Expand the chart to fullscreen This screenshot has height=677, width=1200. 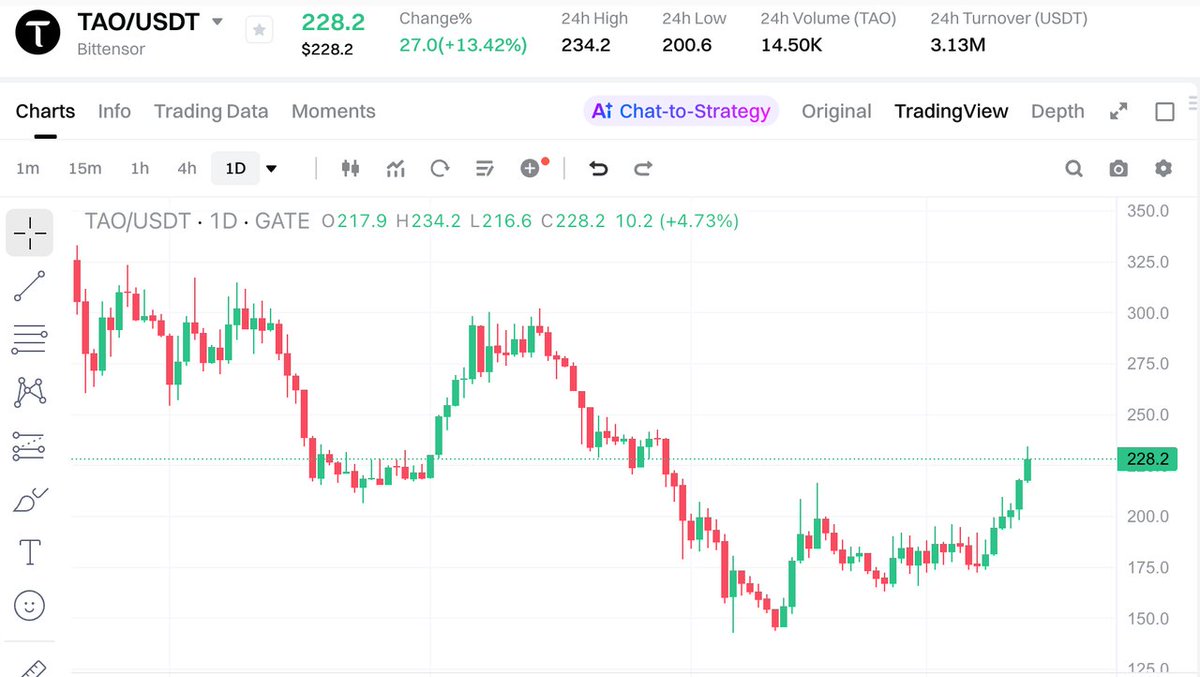[x=1119, y=112]
